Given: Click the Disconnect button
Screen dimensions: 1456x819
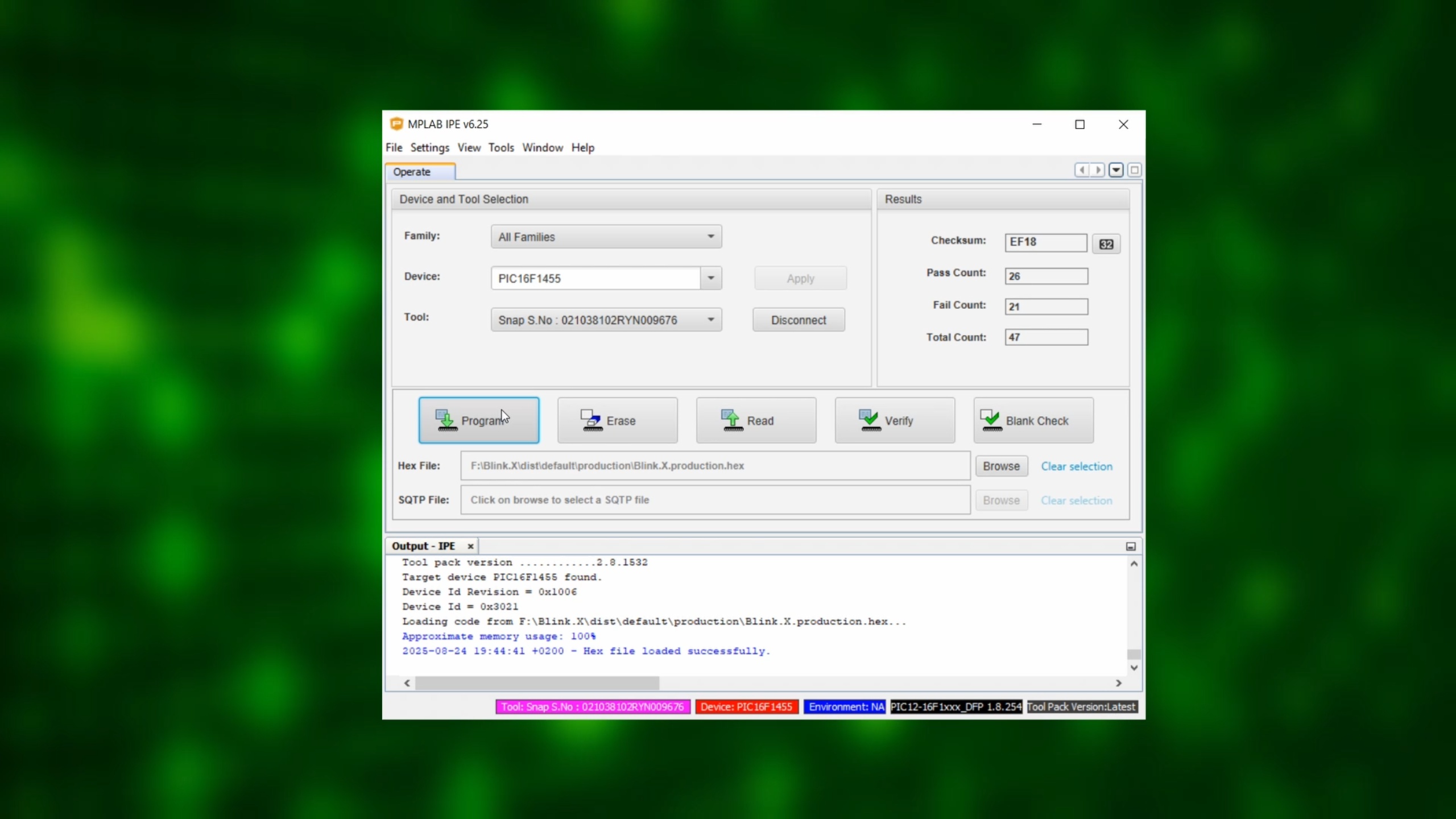Looking at the screenshot, I should (798, 320).
